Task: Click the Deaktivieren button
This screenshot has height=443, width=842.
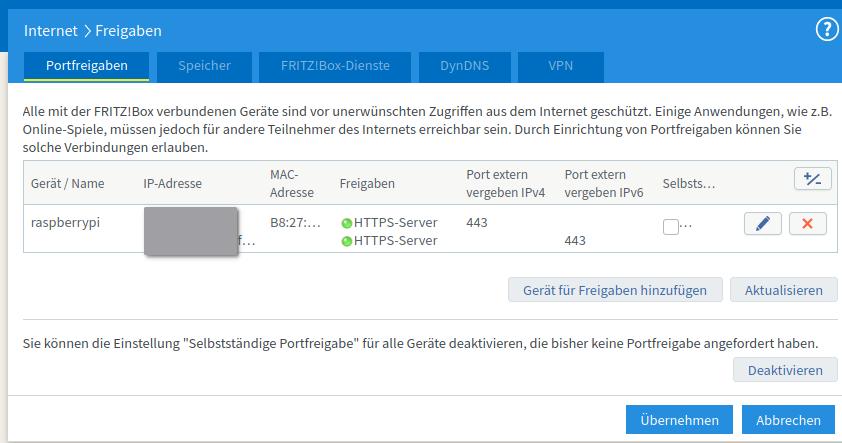Action: (x=784, y=370)
